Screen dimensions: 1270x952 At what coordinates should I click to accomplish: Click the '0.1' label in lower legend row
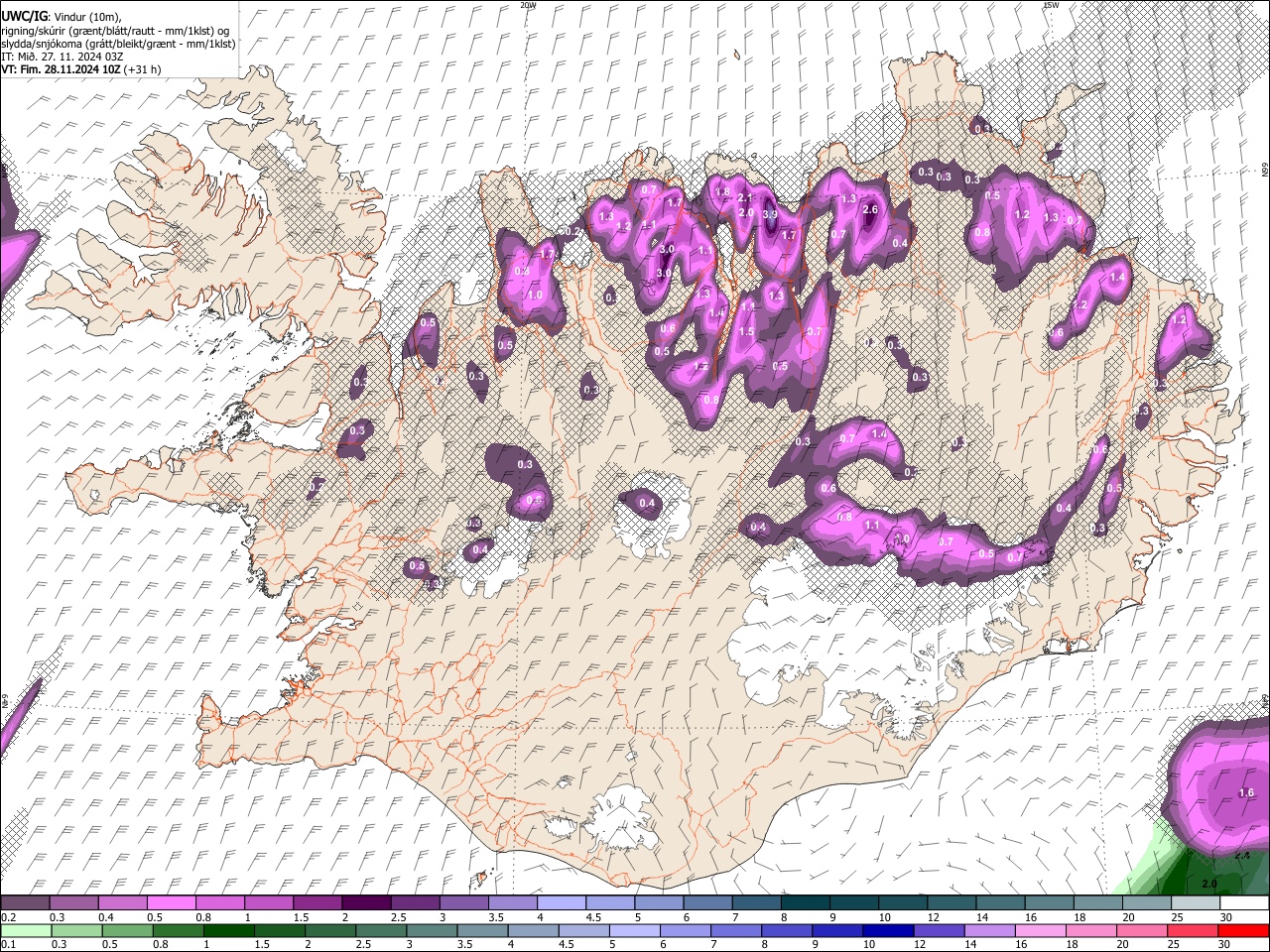(9, 944)
